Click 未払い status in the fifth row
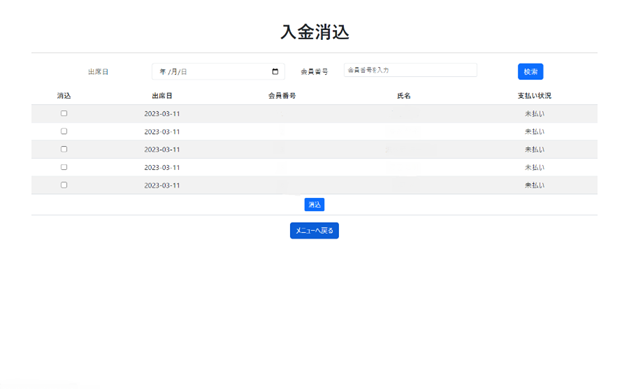The width and height of the screenshot is (624, 389). click(x=534, y=186)
